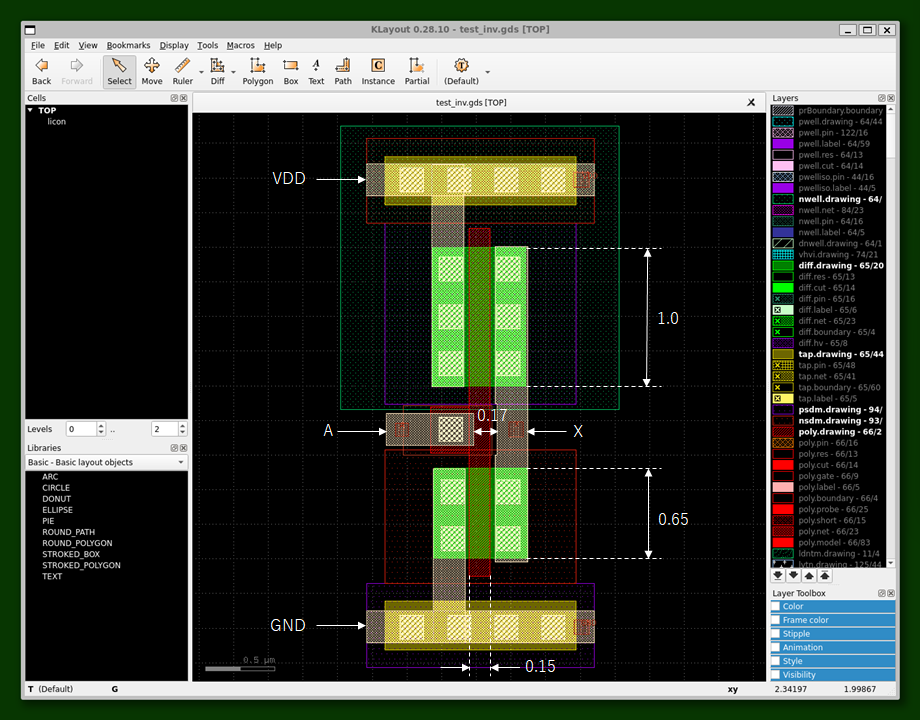Open the Bookmarks menu
Image resolution: width=920 pixels, height=720 pixels.
pyautogui.click(x=128, y=45)
